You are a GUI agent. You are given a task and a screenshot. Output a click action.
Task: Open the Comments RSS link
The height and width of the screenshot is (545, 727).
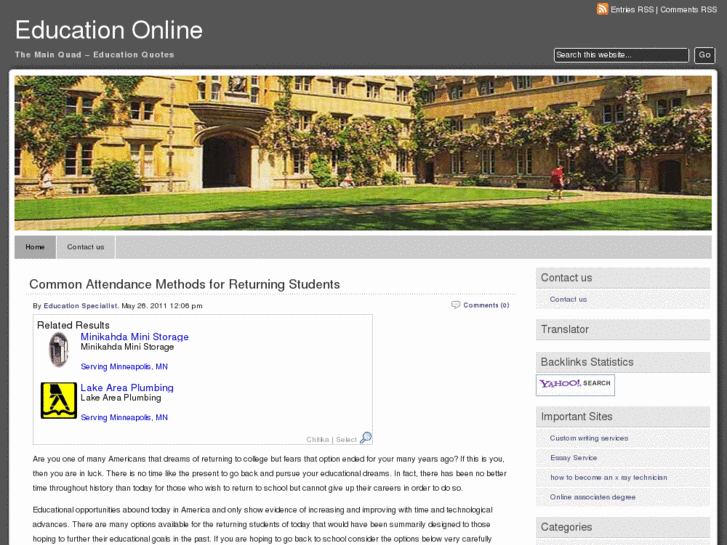[x=689, y=10]
